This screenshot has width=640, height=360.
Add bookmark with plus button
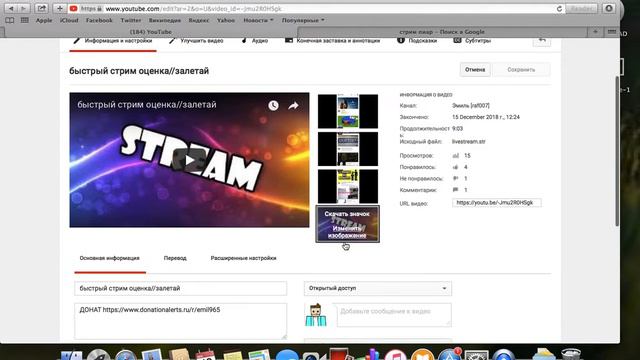(x=60, y=9)
